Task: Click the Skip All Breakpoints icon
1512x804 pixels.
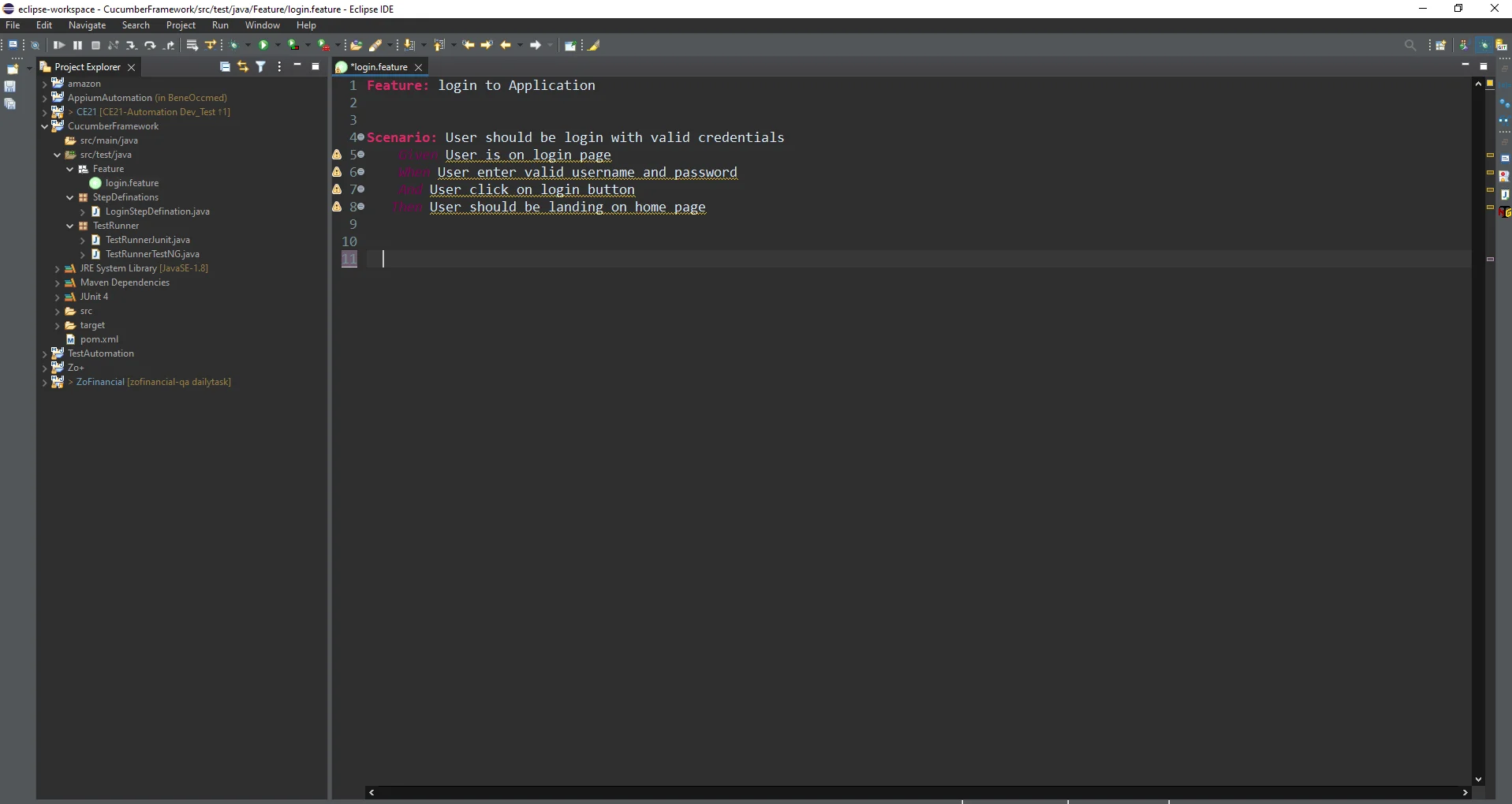Action: (36, 45)
